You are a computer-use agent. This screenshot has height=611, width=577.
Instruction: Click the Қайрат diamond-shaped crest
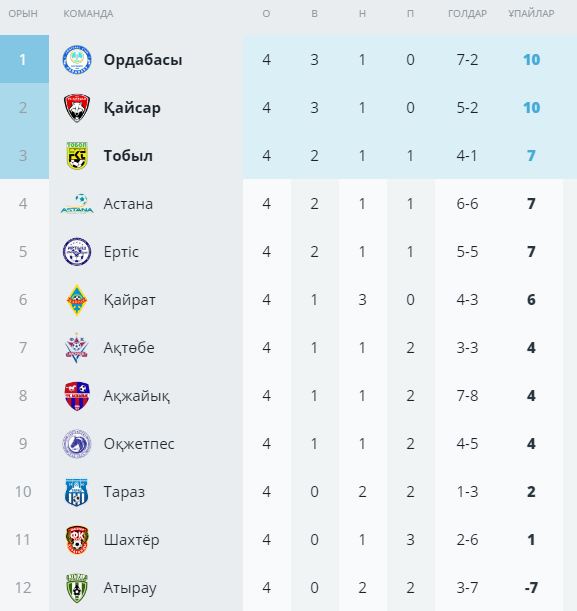click(x=77, y=300)
